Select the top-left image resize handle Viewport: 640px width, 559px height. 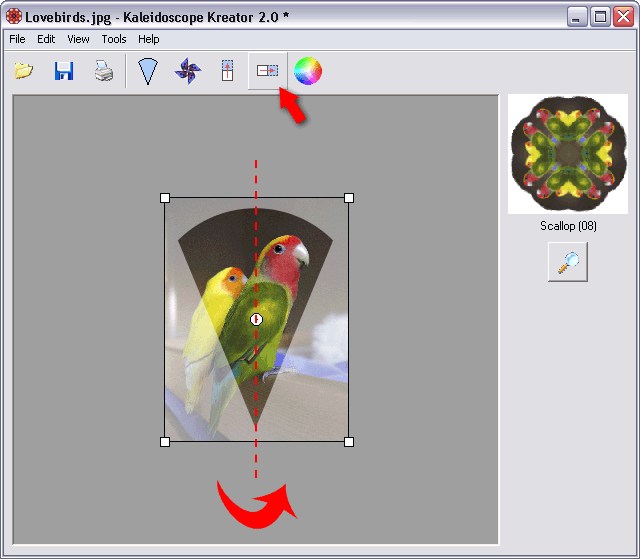click(x=165, y=198)
